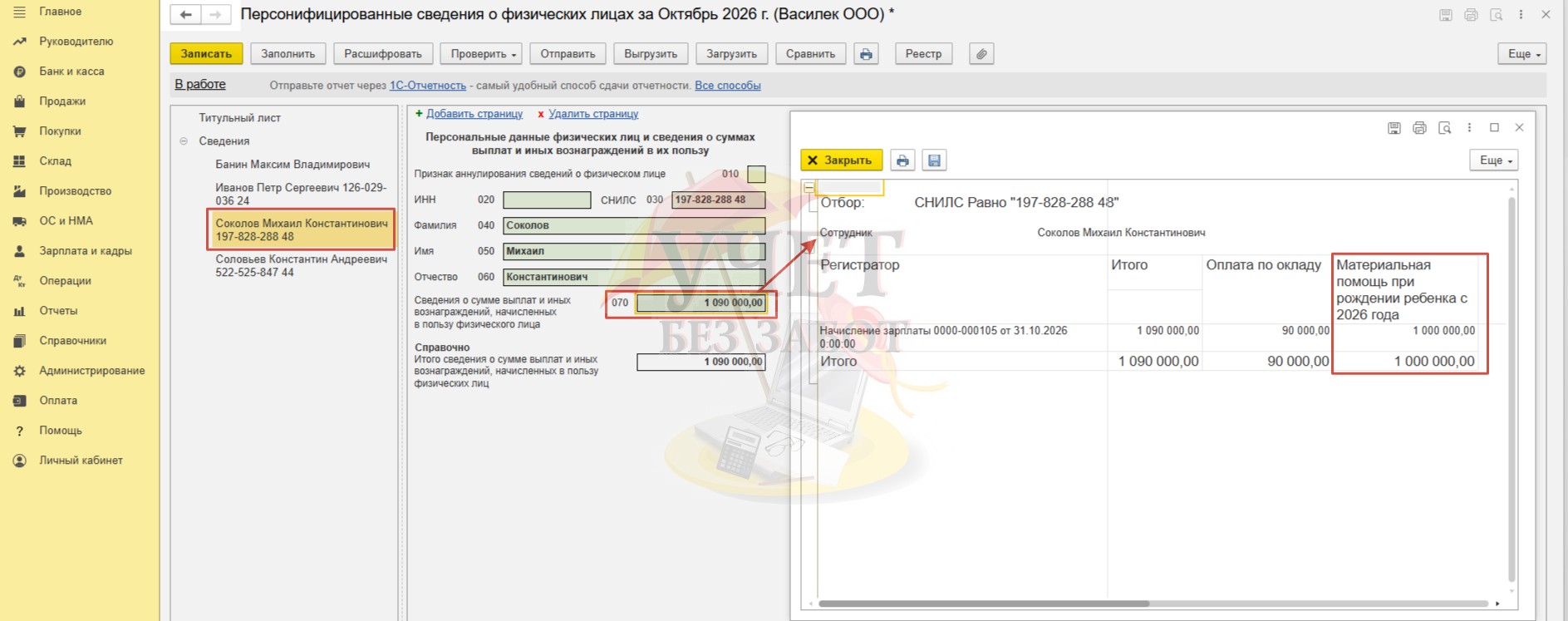Open the Банк и касса section
1568x621 pixels.
(x=72, y=71)
